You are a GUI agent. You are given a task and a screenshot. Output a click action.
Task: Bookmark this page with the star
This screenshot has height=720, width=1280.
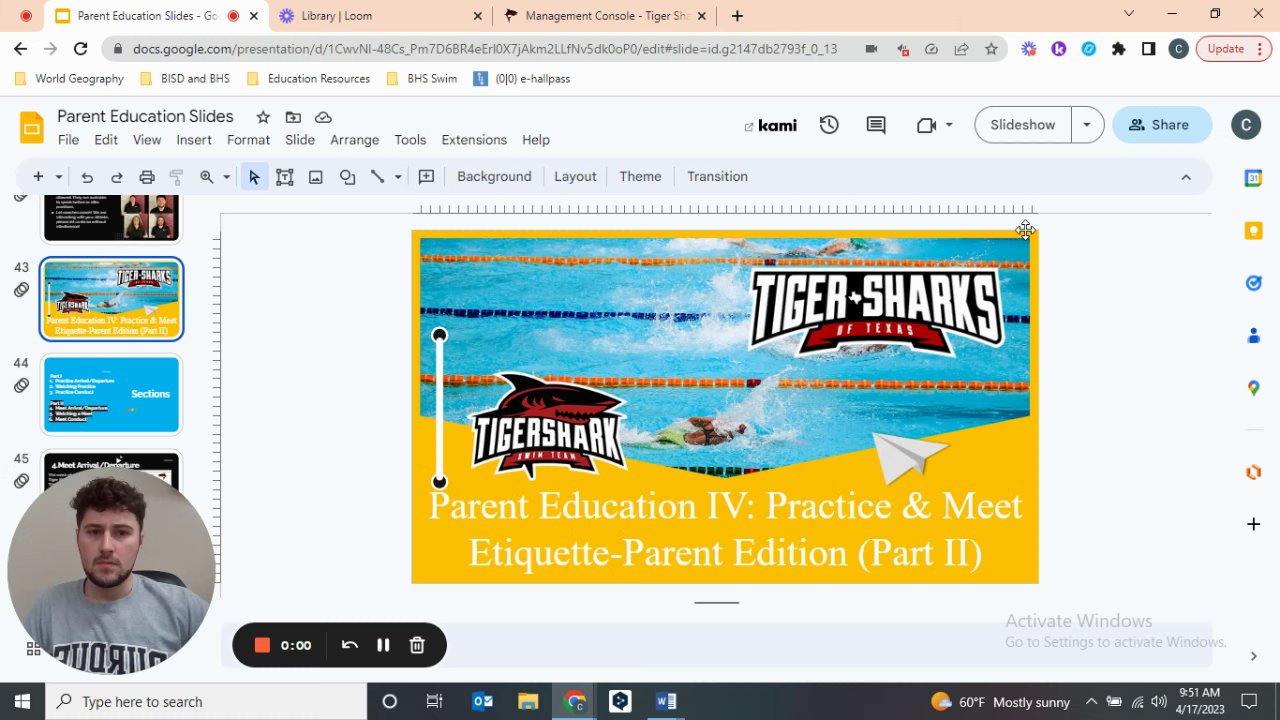pos(991,49)
